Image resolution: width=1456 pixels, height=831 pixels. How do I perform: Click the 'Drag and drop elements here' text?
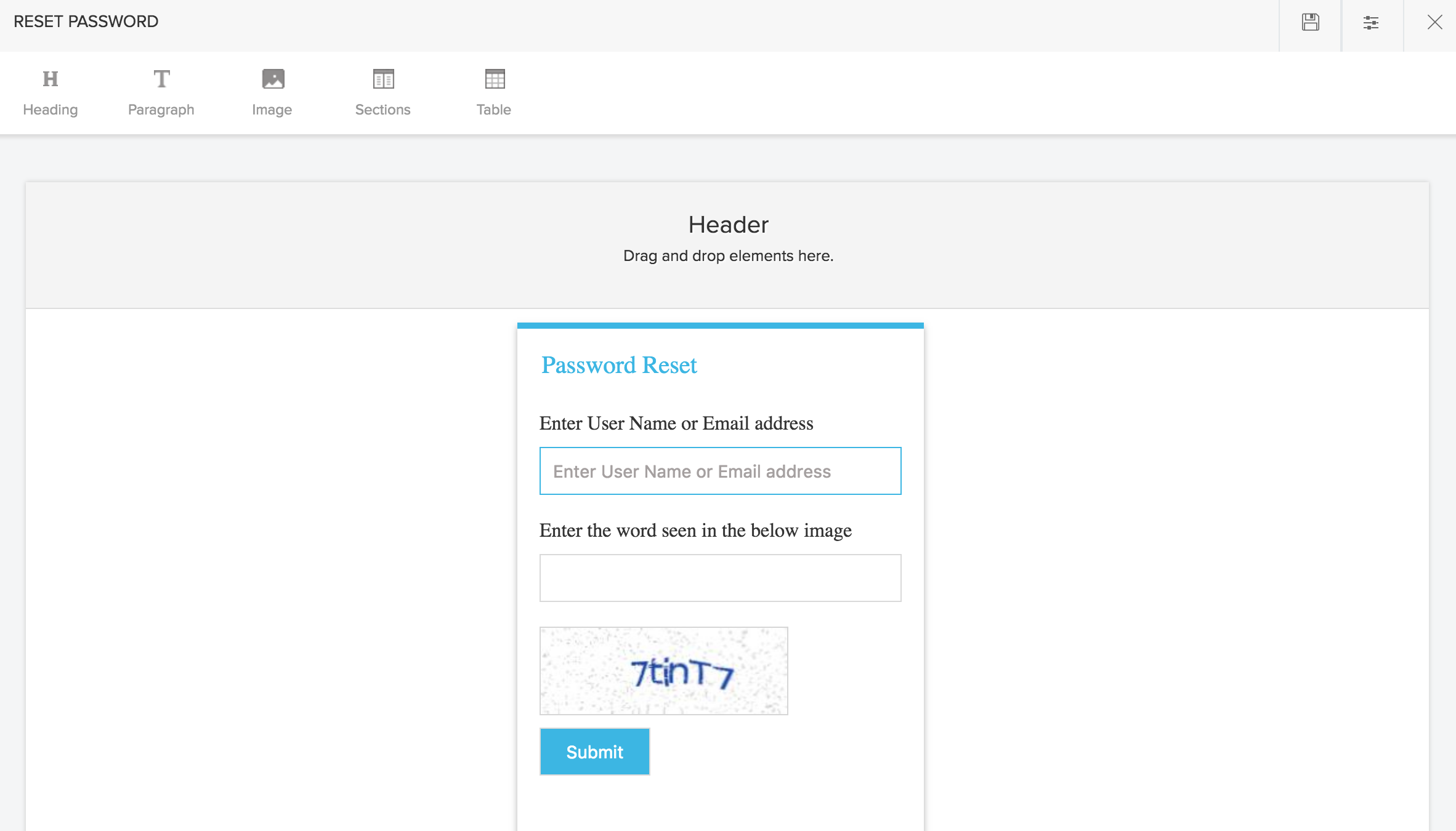[x=728, y=256]
